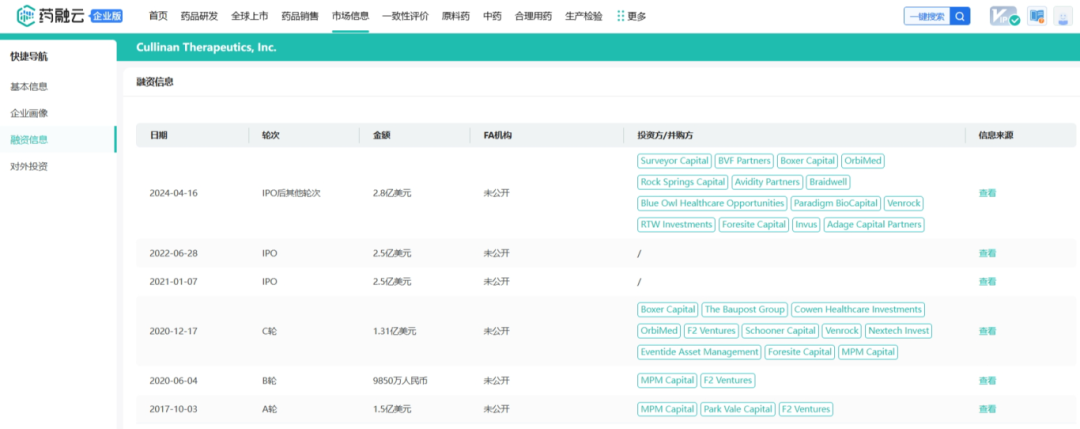Go to 首页 menu

tap(158, 17)
